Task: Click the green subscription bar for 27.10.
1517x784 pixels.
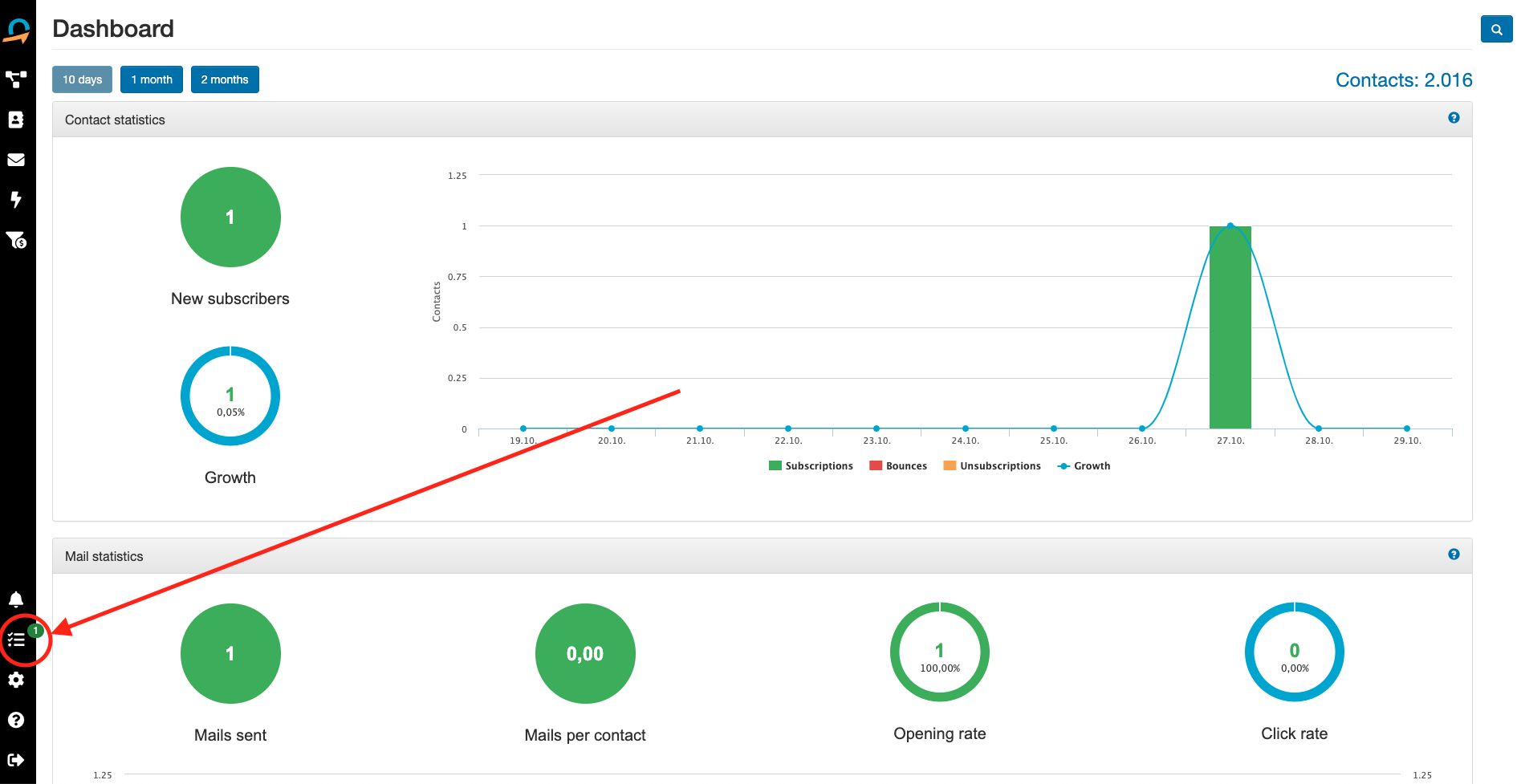Action: point(1230,329)
